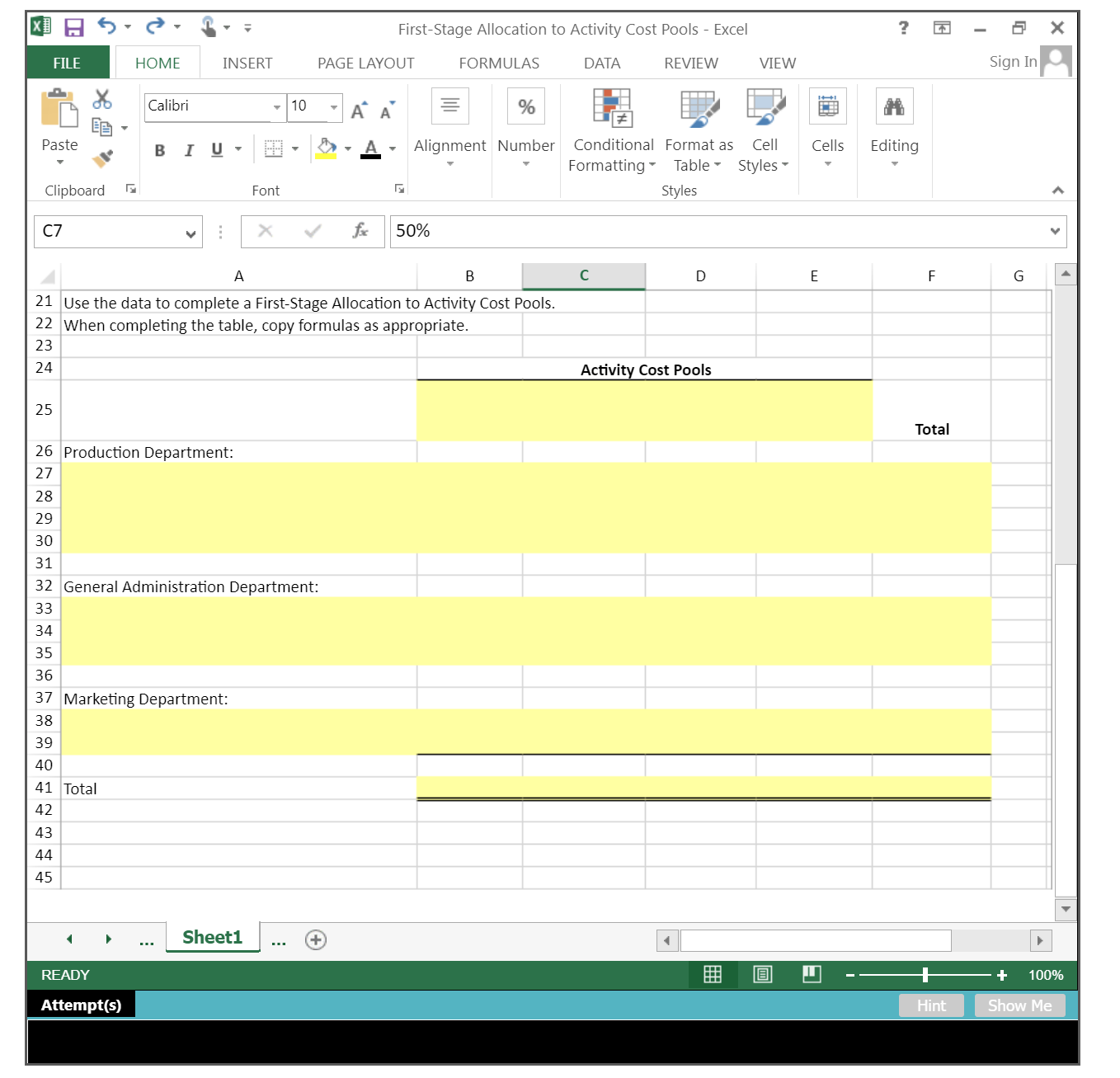1120x1078 pixels.
Task: Collapse the ribbon with caret
Action: point(1058,191)
